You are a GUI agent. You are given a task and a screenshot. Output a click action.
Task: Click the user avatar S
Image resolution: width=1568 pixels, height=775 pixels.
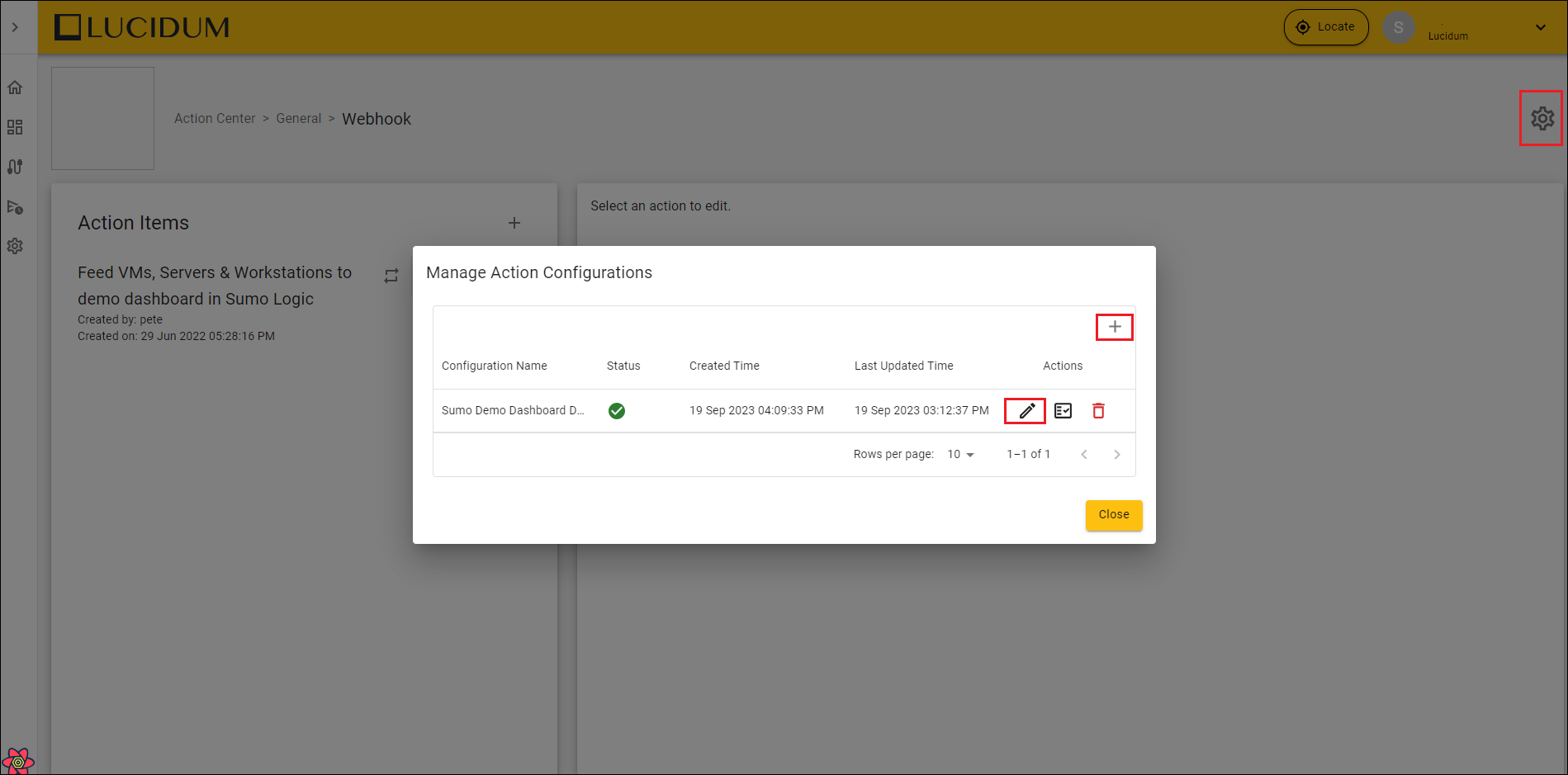1398,27
